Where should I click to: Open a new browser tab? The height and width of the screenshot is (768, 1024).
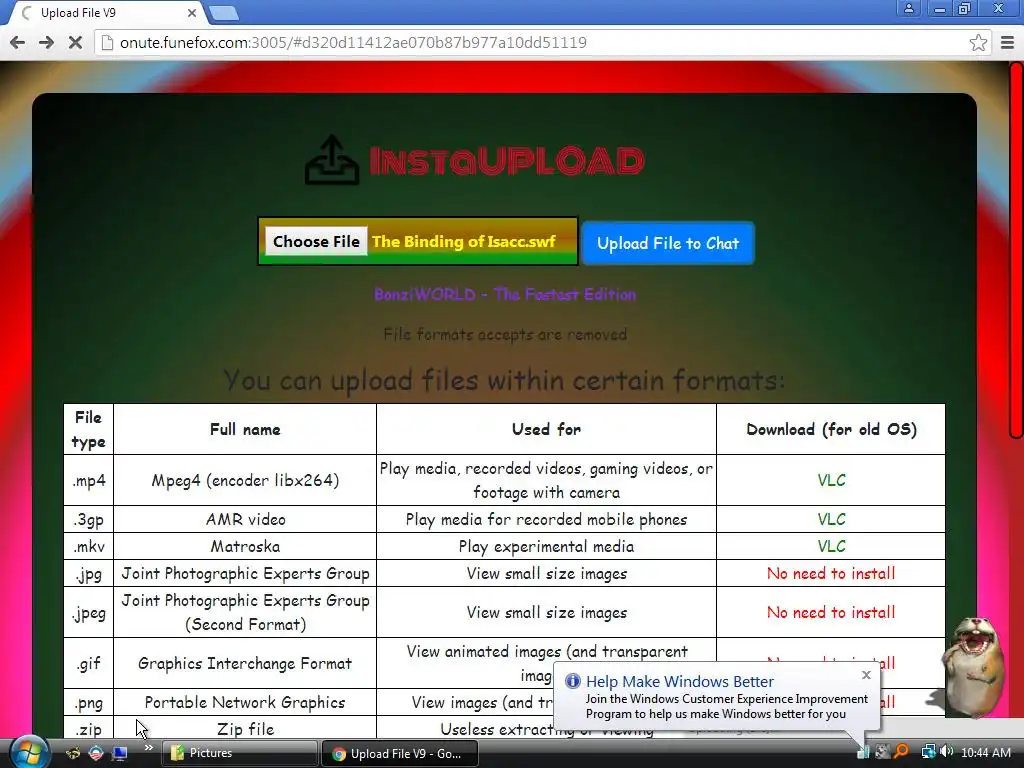(x=224, y=13)
